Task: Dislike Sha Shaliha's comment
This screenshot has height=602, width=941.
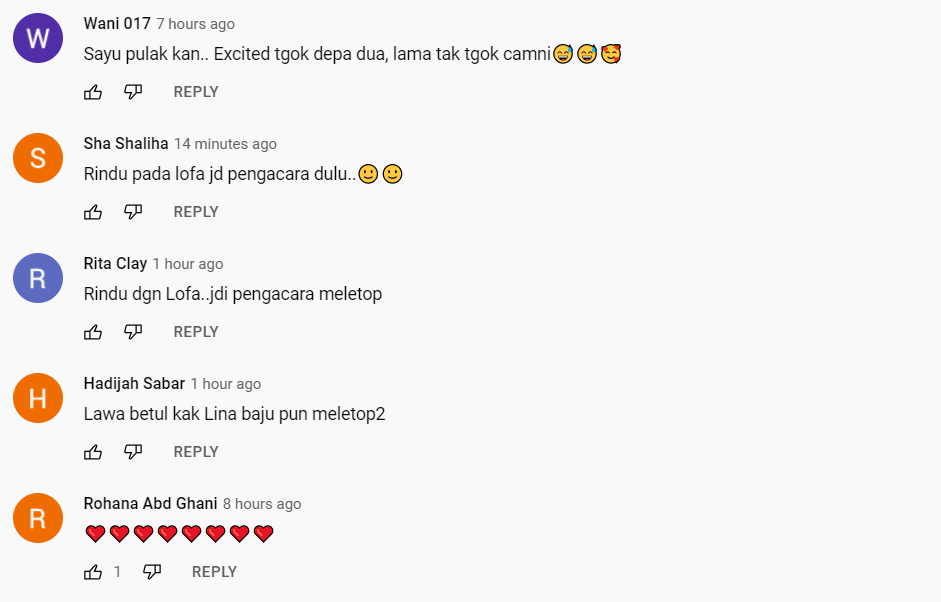Action: [x=133, y=212]
